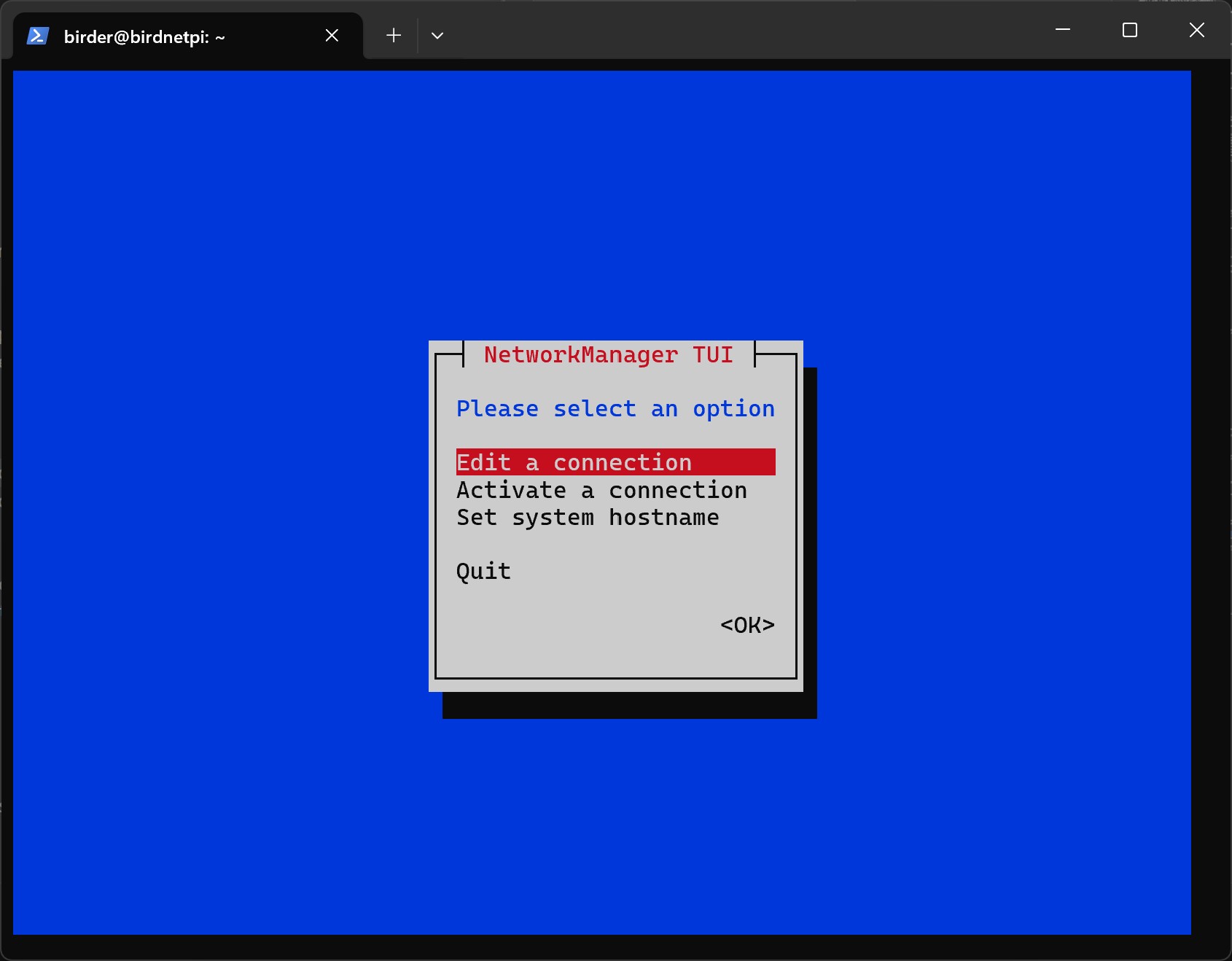1232x961 pixels.
Task: Close the birder@birdnetpi tab
Action: [x=332, y=36]
